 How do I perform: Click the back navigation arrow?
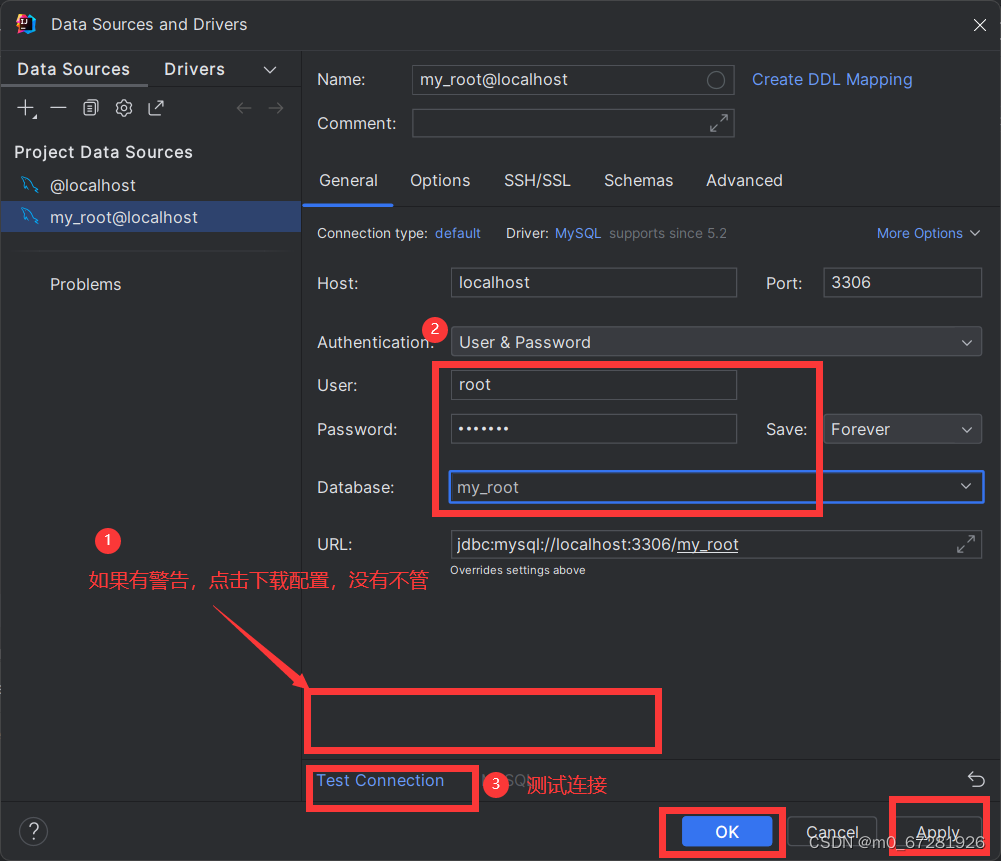coord(244,107)
